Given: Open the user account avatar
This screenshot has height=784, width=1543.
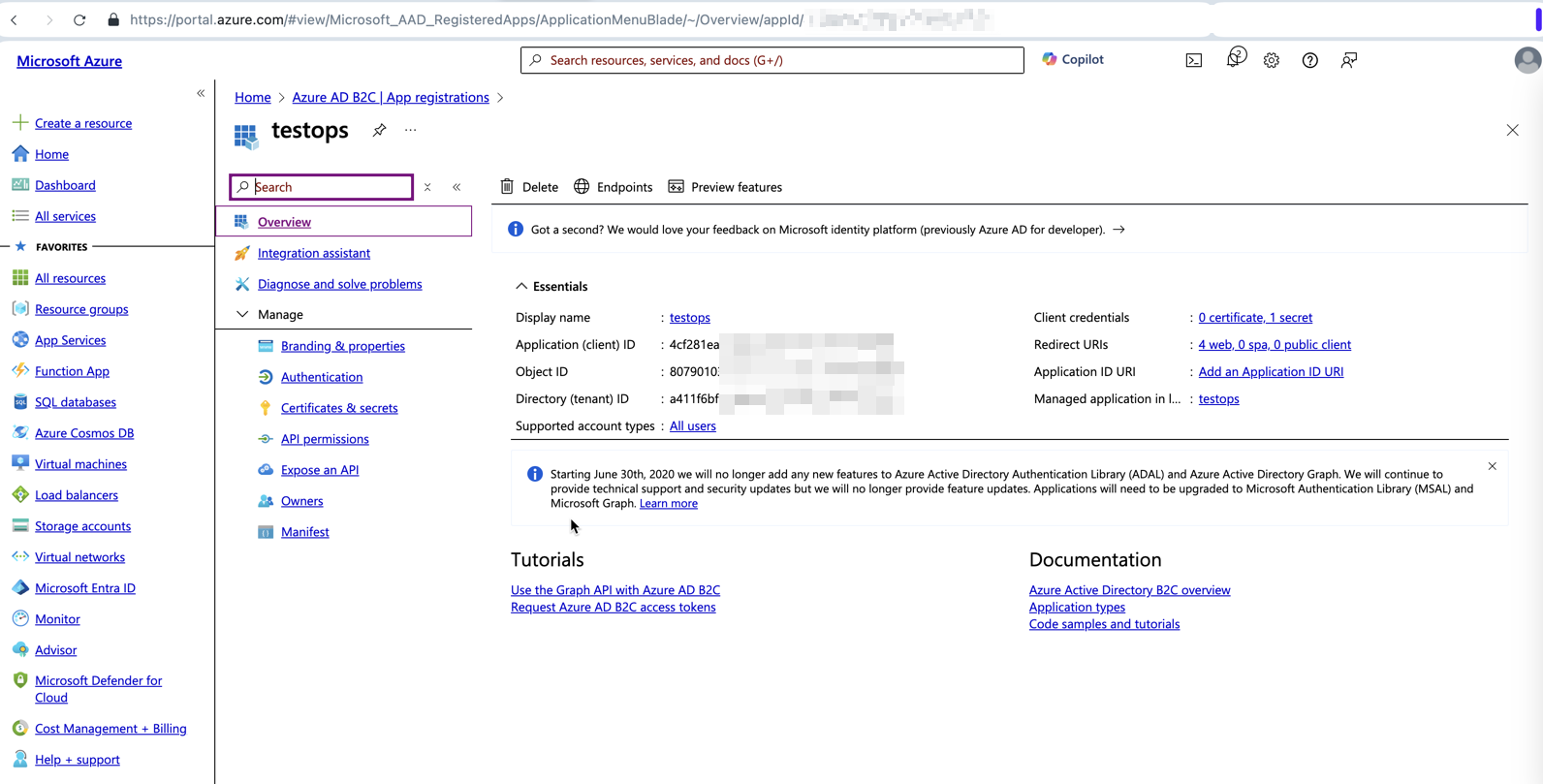Looking at the screenshot, I should pos(1527,60).
